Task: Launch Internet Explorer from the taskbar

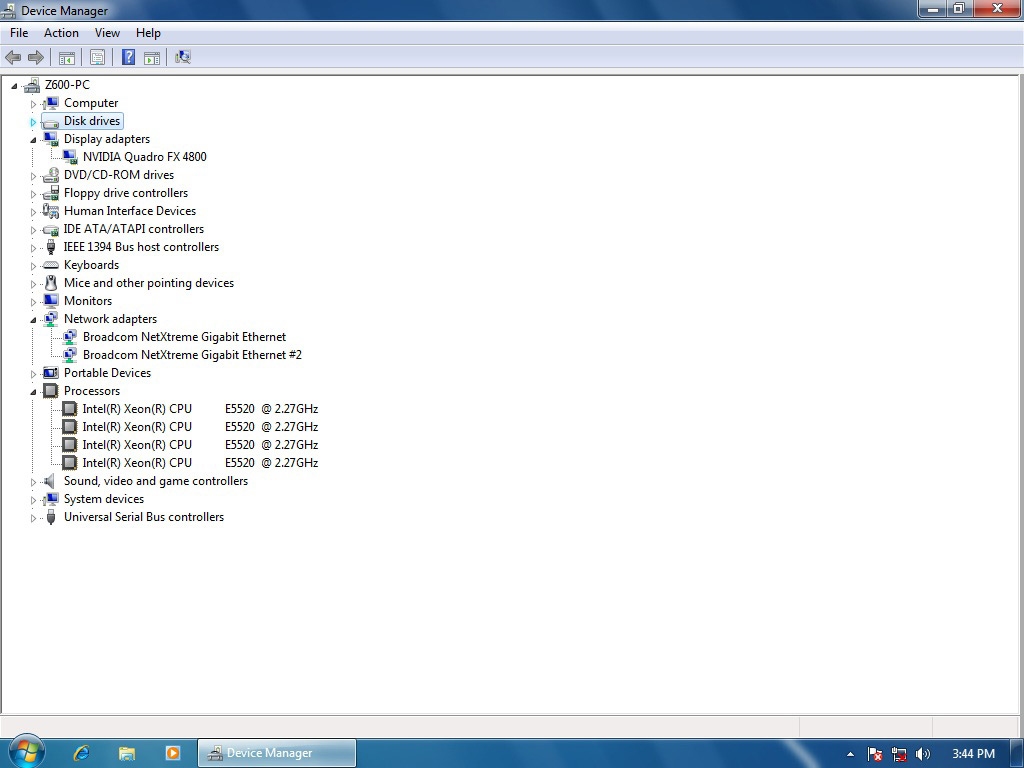Action: (x=82, y=753)
